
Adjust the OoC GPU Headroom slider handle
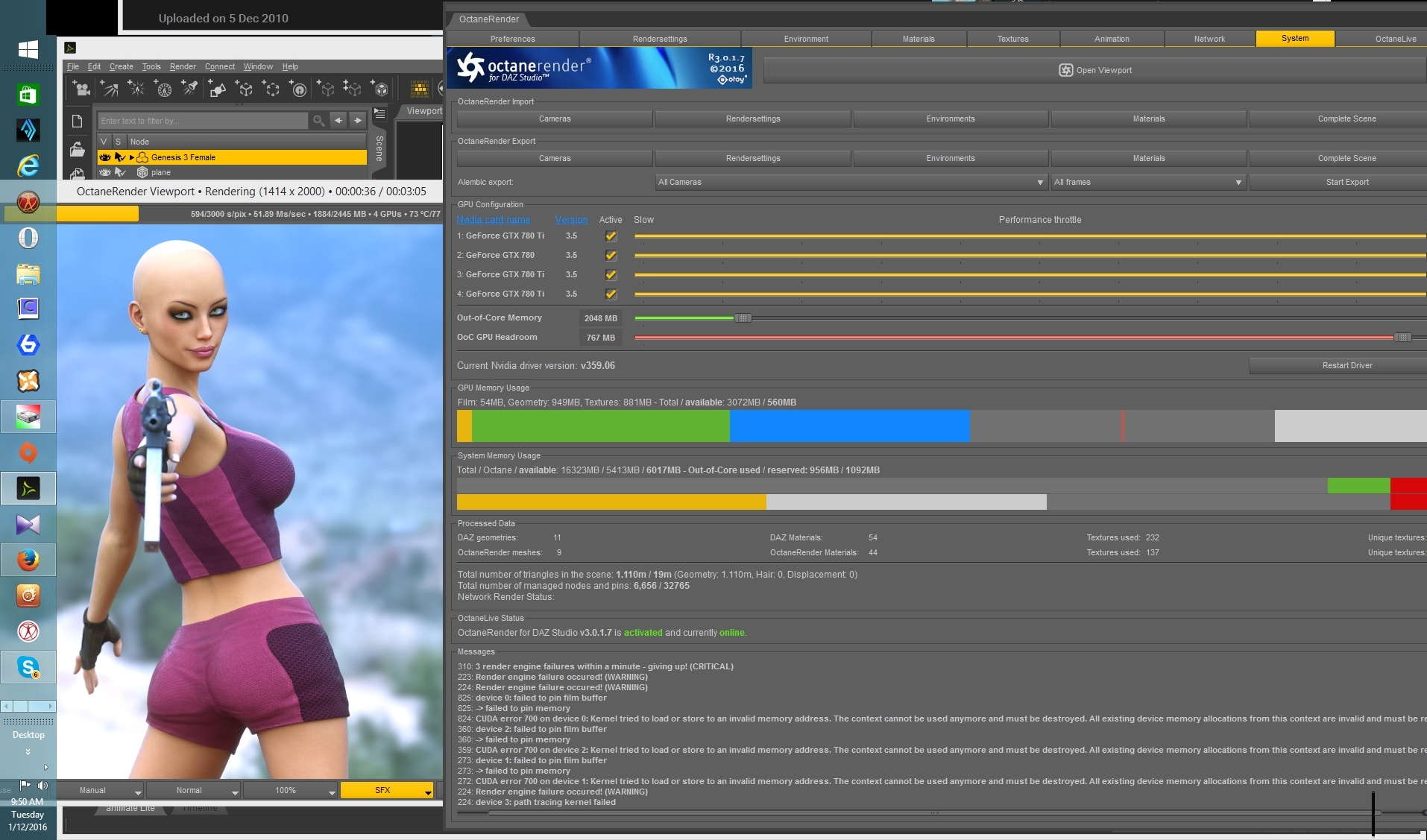[x=1402, y=338]
